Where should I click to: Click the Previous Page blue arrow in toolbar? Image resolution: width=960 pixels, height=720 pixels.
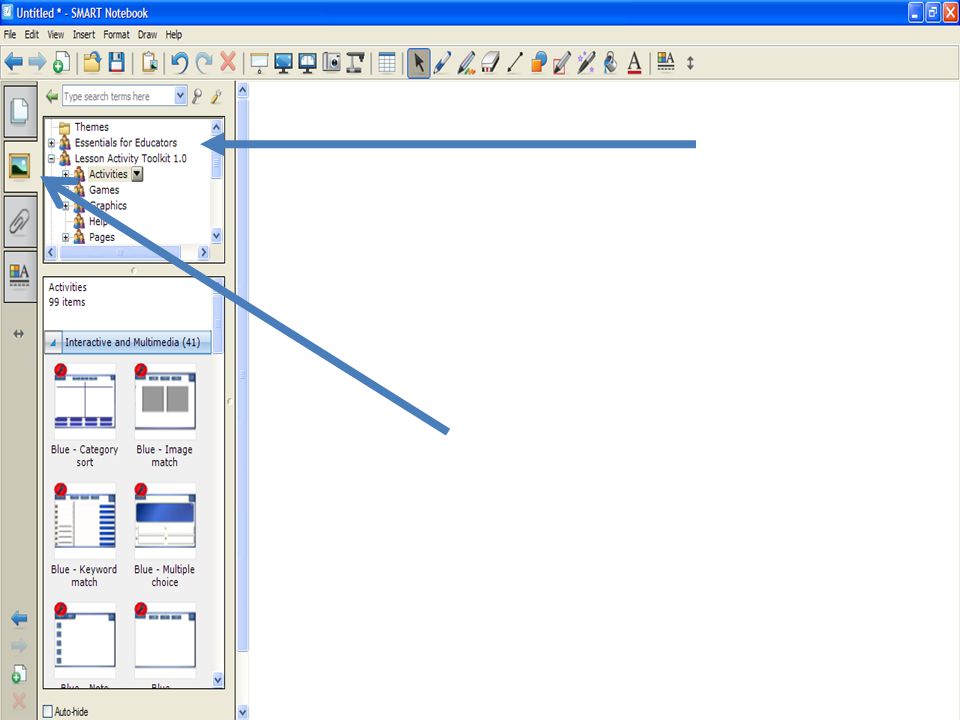point(13,62)
